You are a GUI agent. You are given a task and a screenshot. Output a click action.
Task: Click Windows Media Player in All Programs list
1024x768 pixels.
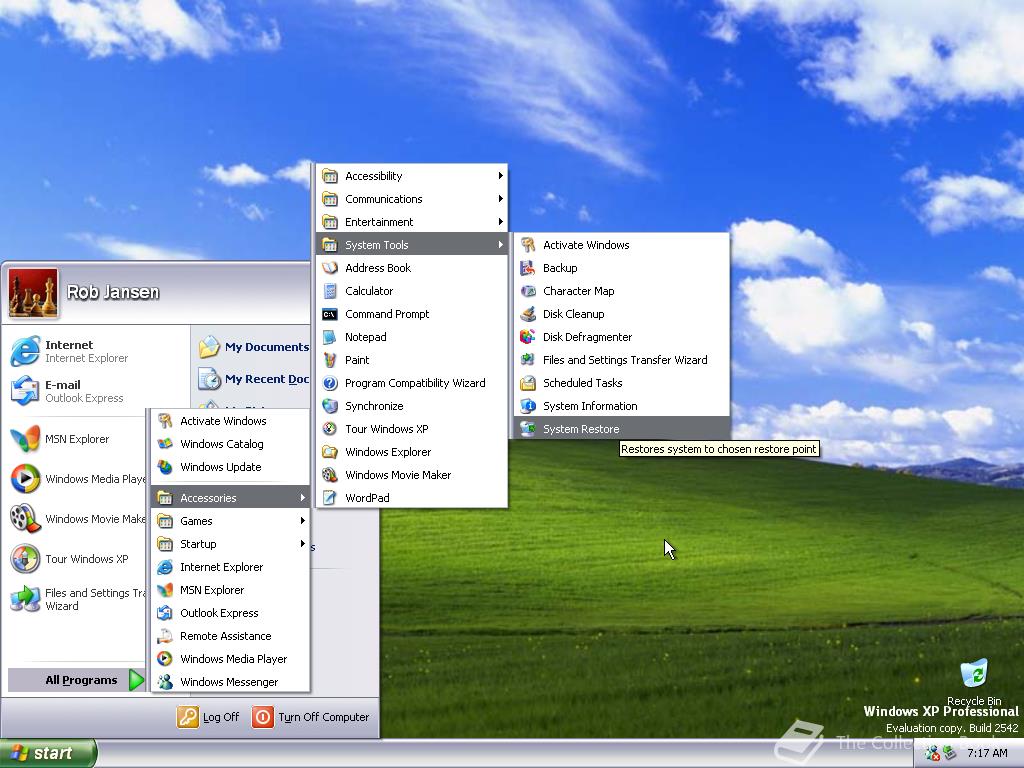pyautogui.click(x=230, y=659)
